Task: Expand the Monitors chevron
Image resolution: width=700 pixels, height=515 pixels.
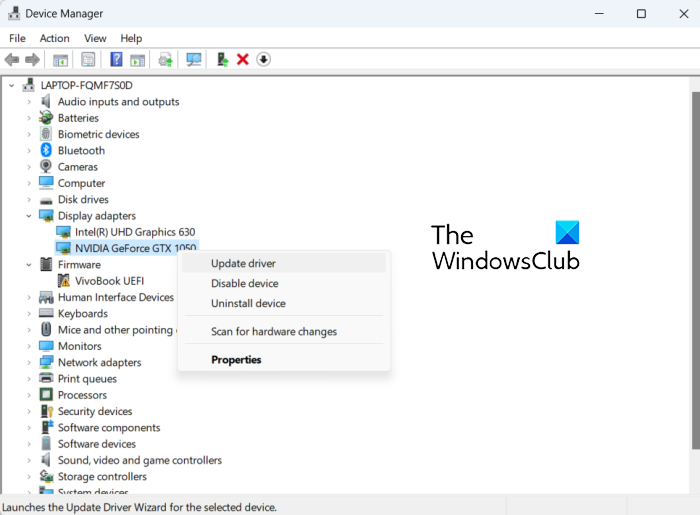Action: pyautogui.click(x=29, y=346)
